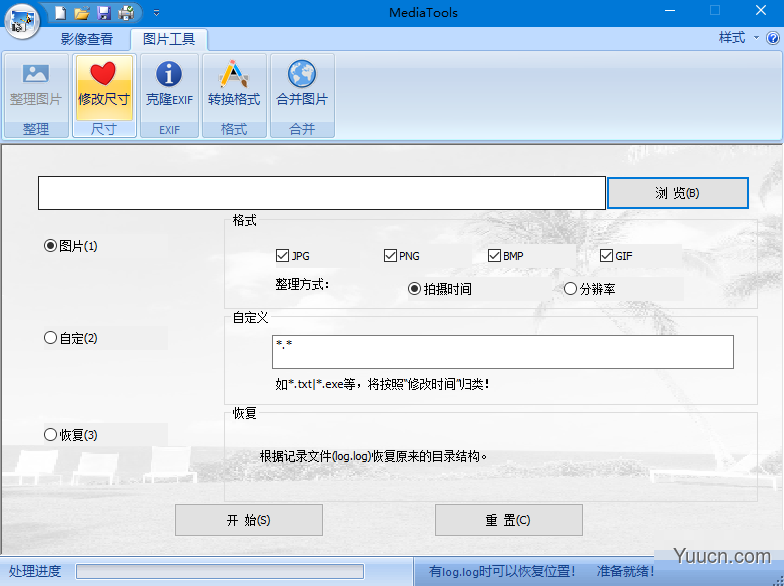Viewport: 784px width, 586px height.
Task: Click the EXIF group label in ribbon
Action: (x=170, y=130)
